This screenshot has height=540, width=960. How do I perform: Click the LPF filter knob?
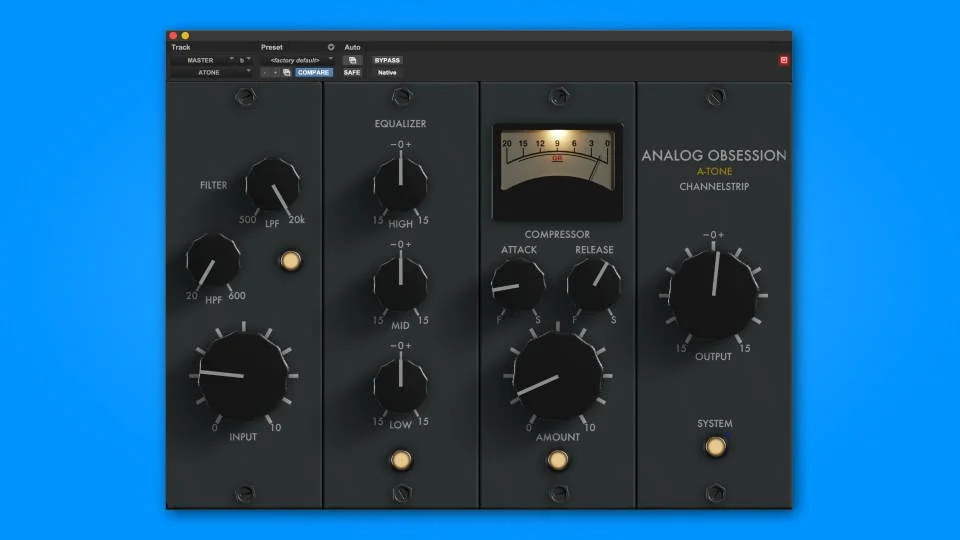[x=272, y=184]
